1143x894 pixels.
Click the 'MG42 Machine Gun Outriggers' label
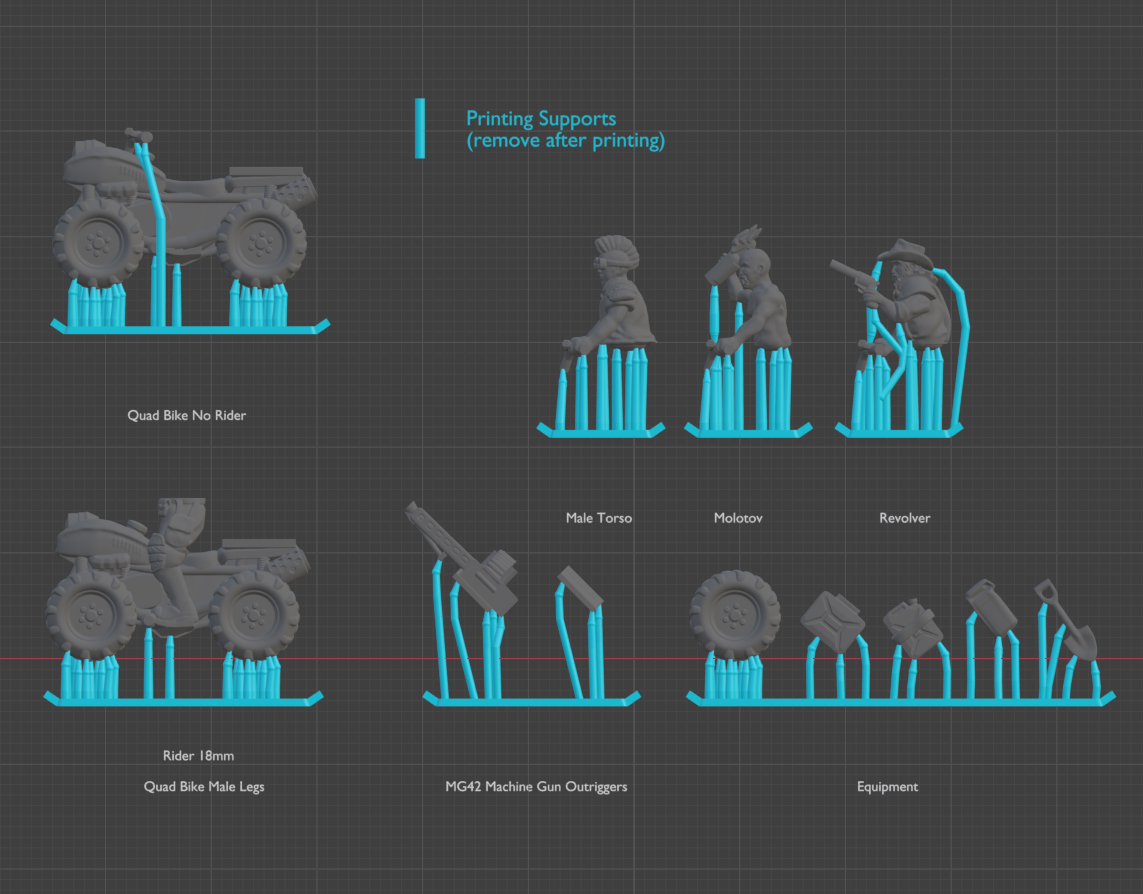[x=536, y=787]
